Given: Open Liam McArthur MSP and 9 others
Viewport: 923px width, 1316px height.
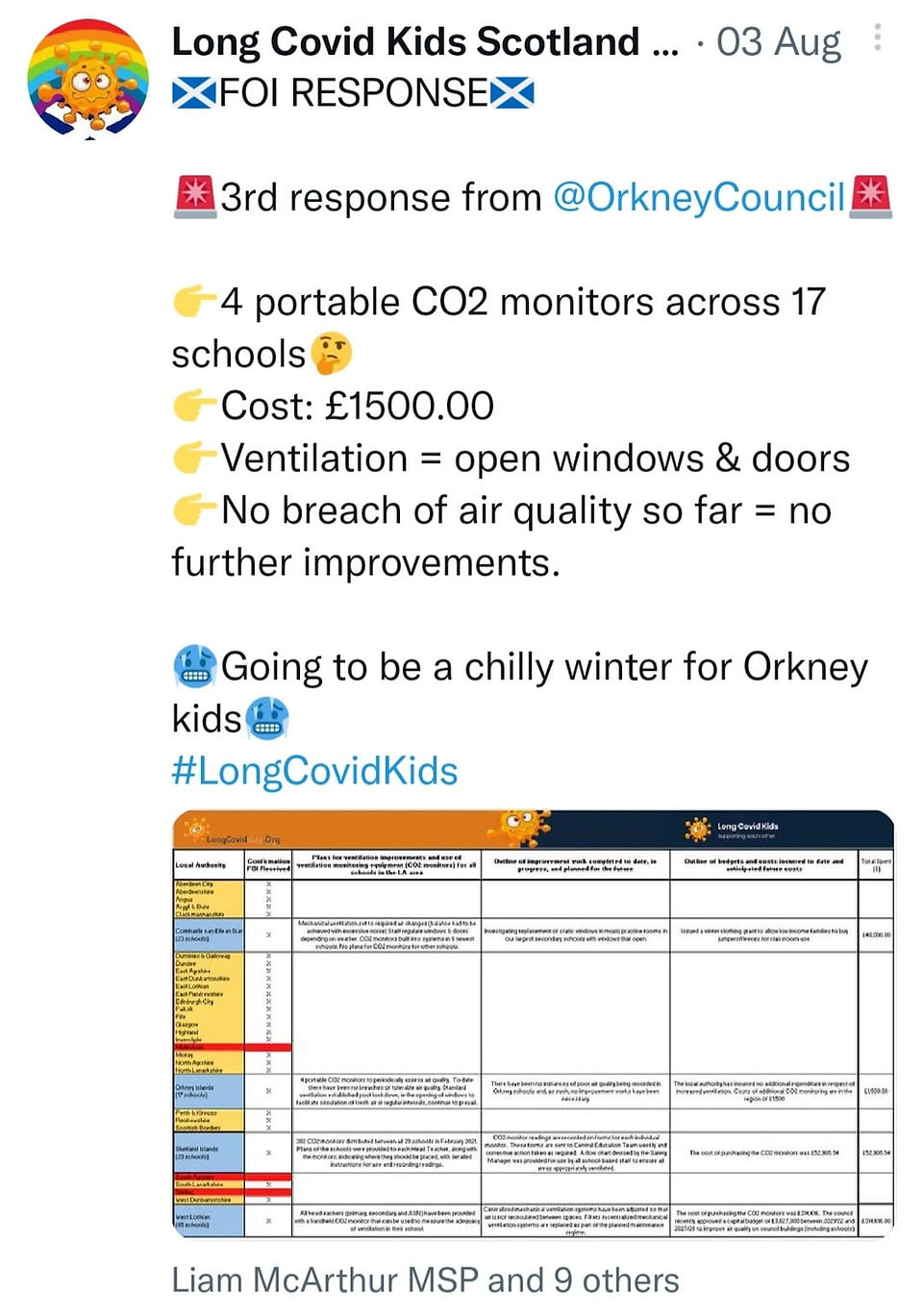Looking at the screenshot, I should (425, 1280).
